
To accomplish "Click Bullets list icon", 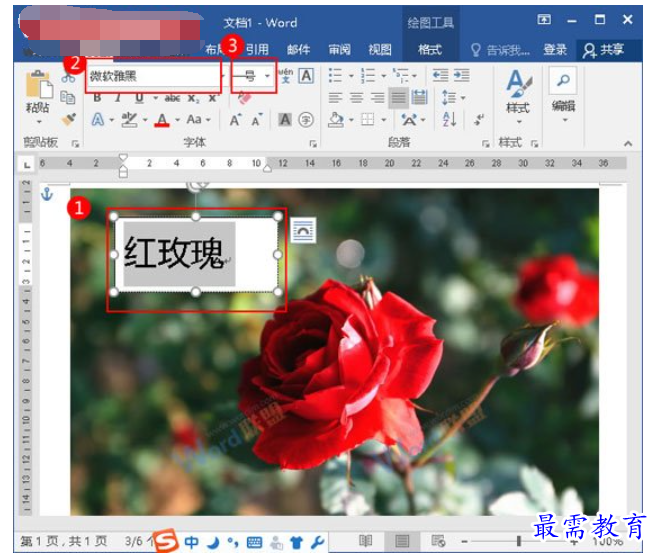I will click(x=335, y=76).
